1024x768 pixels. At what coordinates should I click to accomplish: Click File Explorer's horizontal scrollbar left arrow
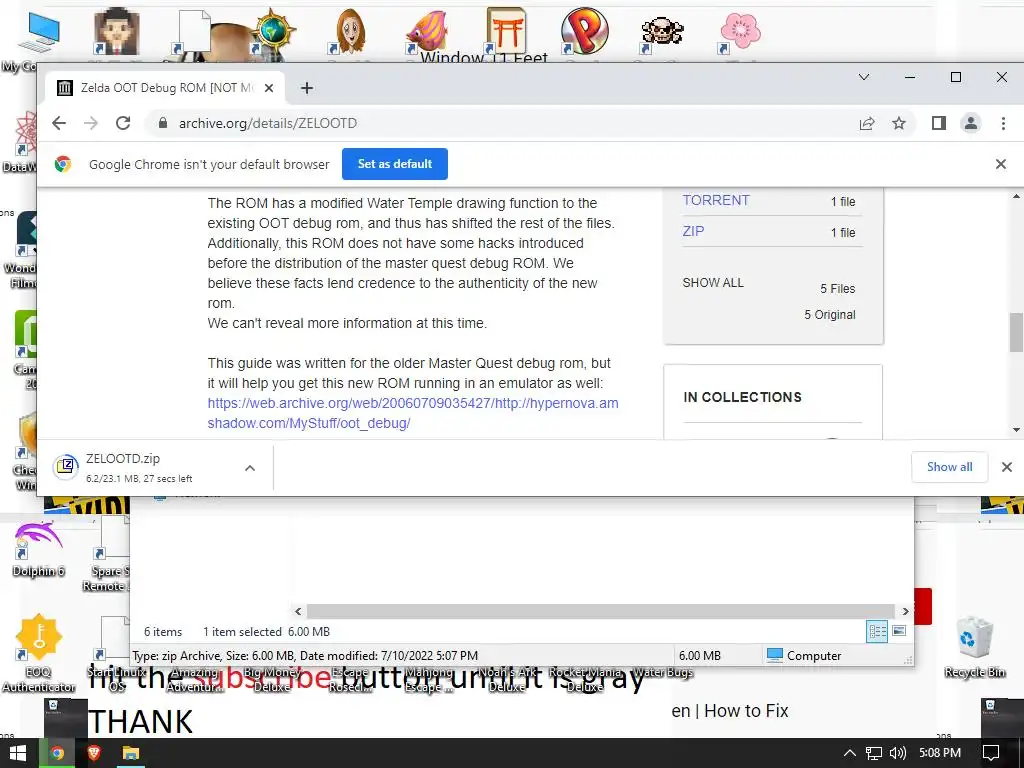(298, 612)
